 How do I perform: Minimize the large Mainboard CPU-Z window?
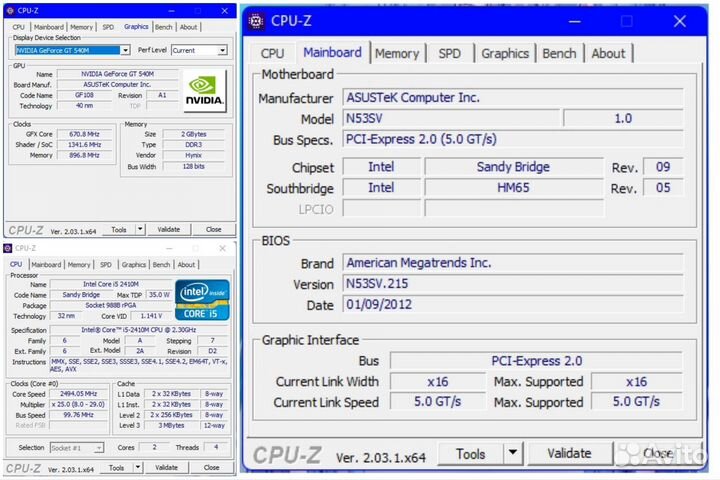[x=574, y=21]
